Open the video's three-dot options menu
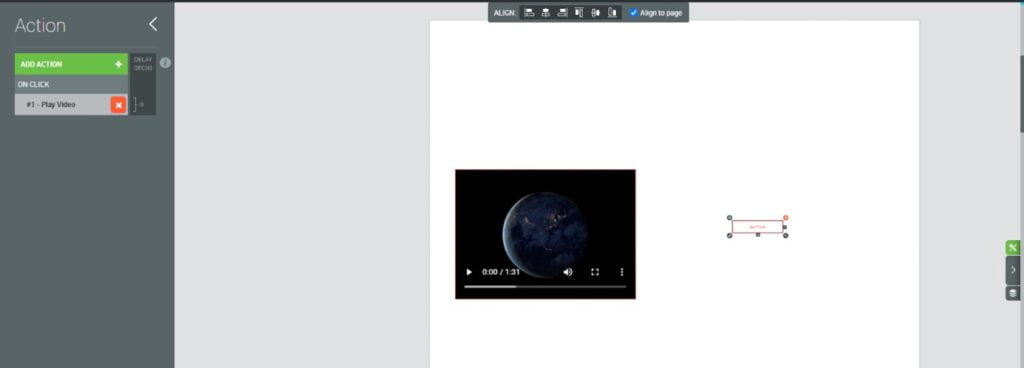 (x=622, y=272)
